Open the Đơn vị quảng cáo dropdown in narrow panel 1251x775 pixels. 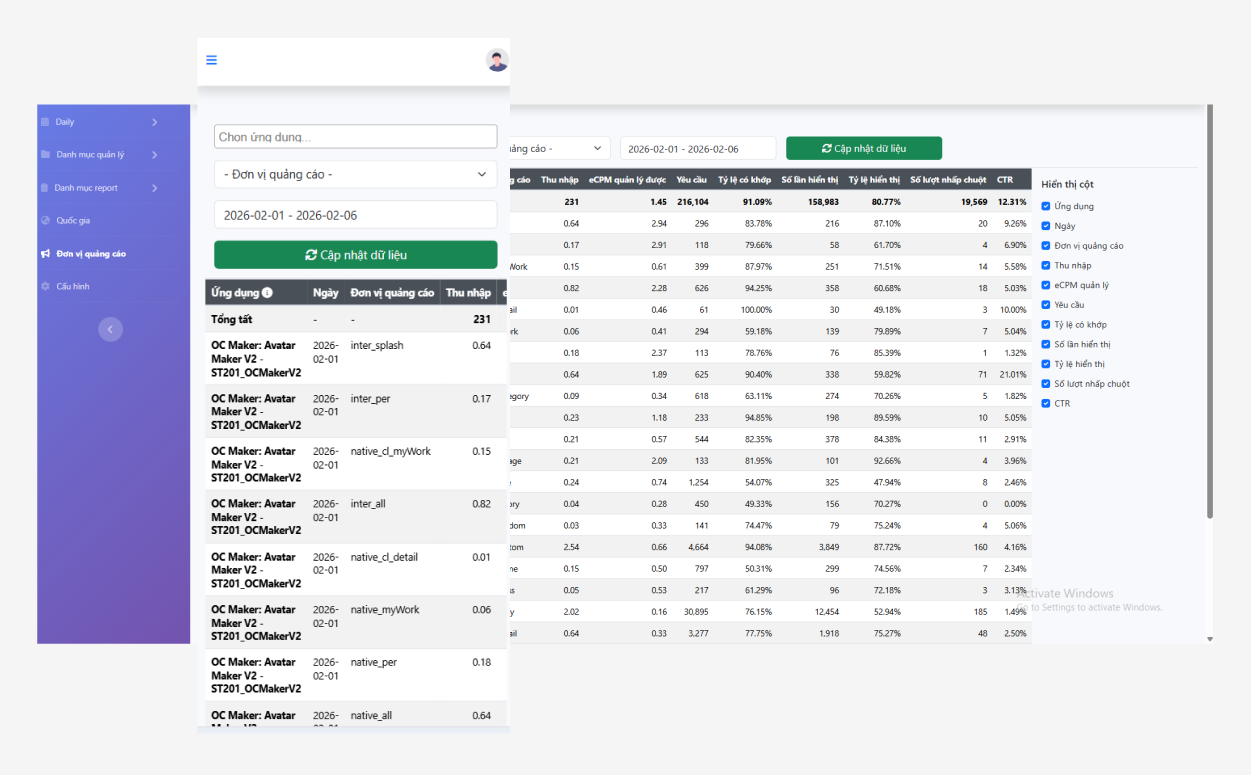(x=355, y=174)
